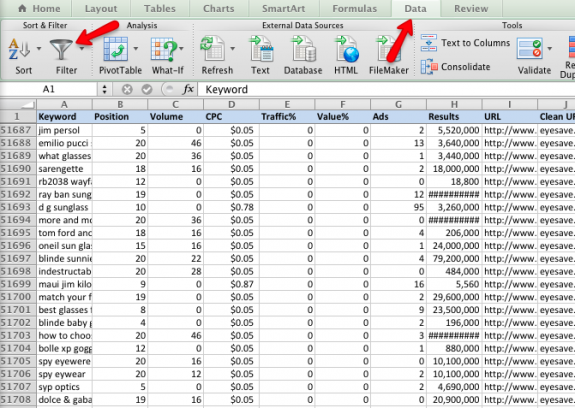
Task: Select row header 1
Action: click(x=18, y=117)
